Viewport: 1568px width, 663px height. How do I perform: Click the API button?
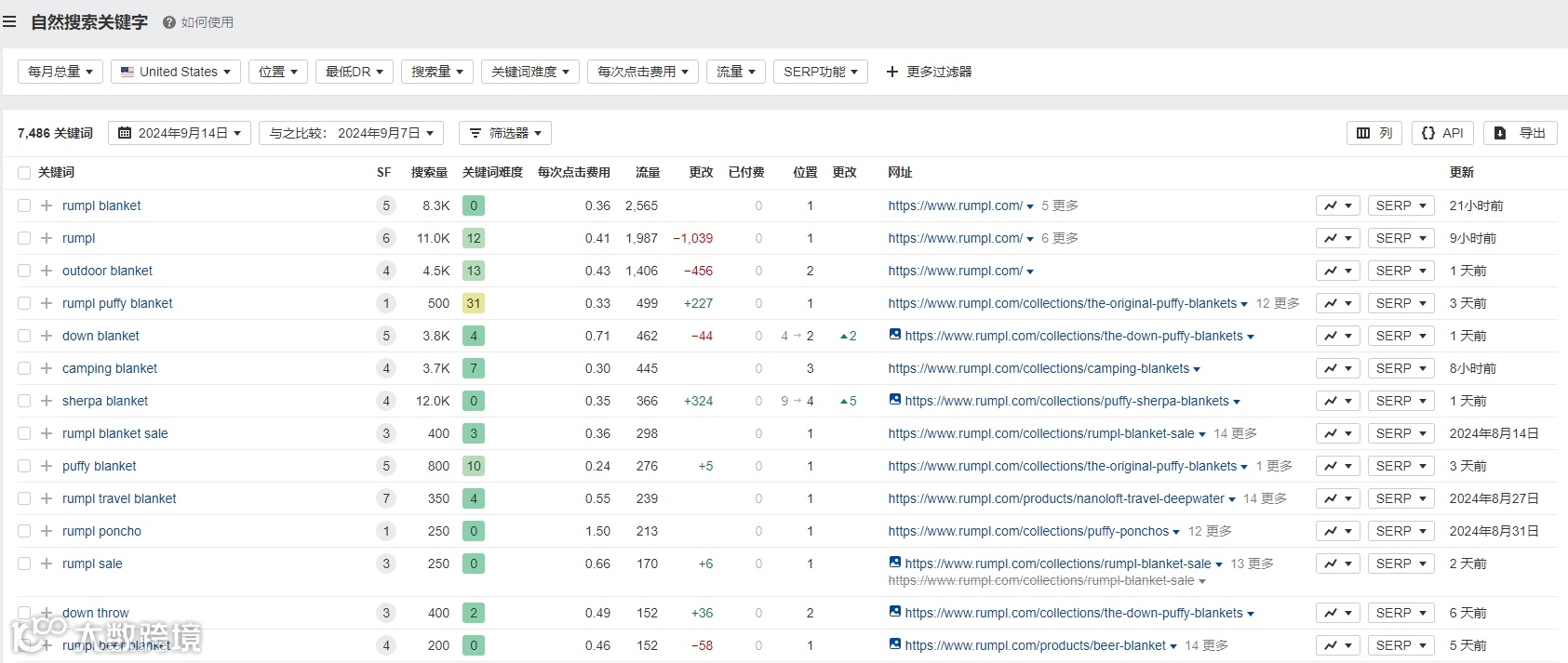(x=1442, y=133)
